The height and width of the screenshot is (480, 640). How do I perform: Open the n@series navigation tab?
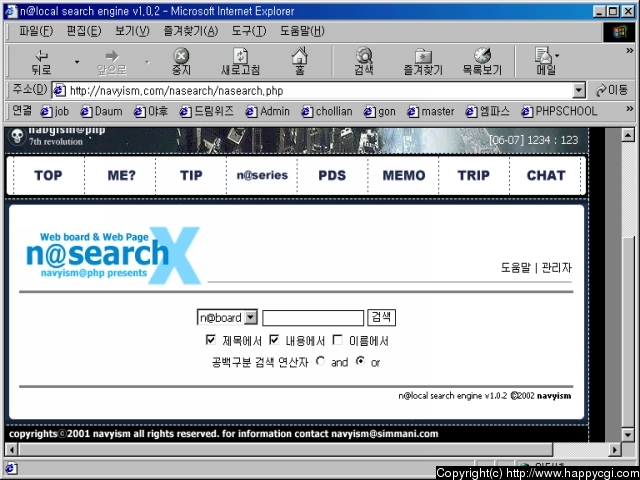pos(262,176)
